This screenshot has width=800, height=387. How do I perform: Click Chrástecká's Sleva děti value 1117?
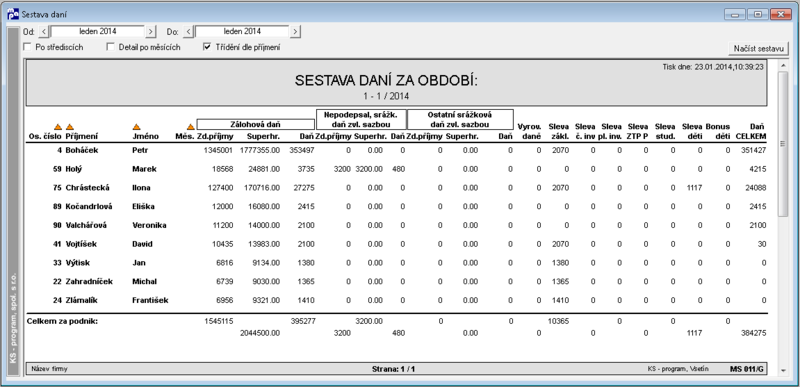click(x=694, y=188)
